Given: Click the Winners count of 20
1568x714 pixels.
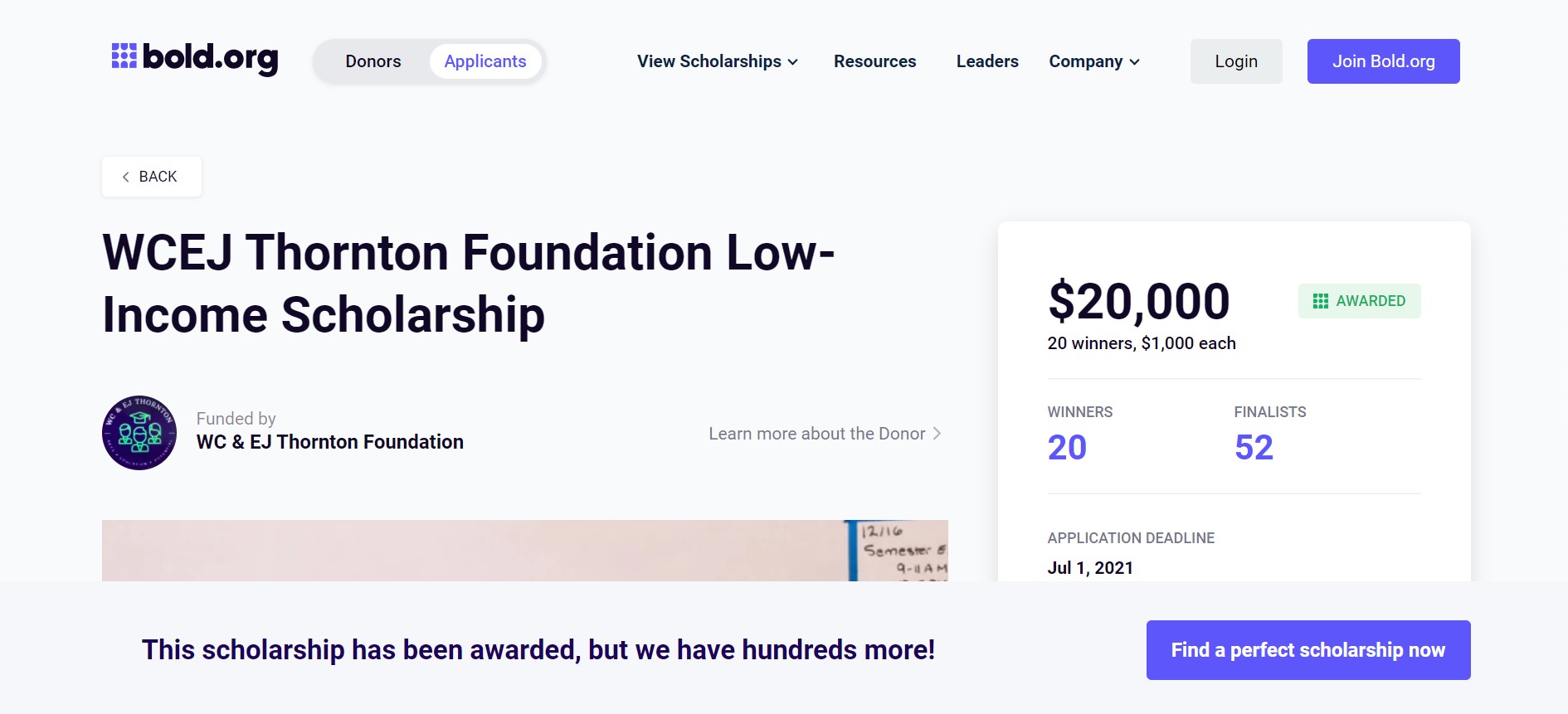Looking at the screenshot, I should [1067, 448].
